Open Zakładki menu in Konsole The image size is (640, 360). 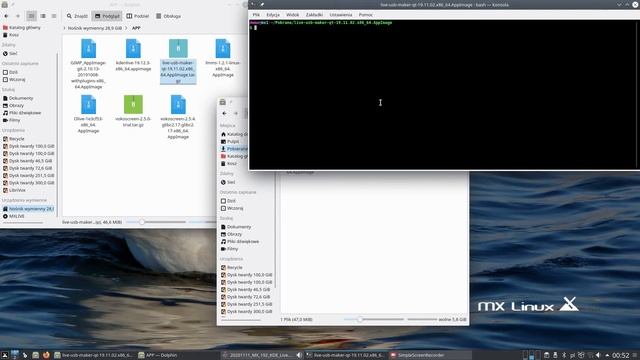click(x=314, y=15)
